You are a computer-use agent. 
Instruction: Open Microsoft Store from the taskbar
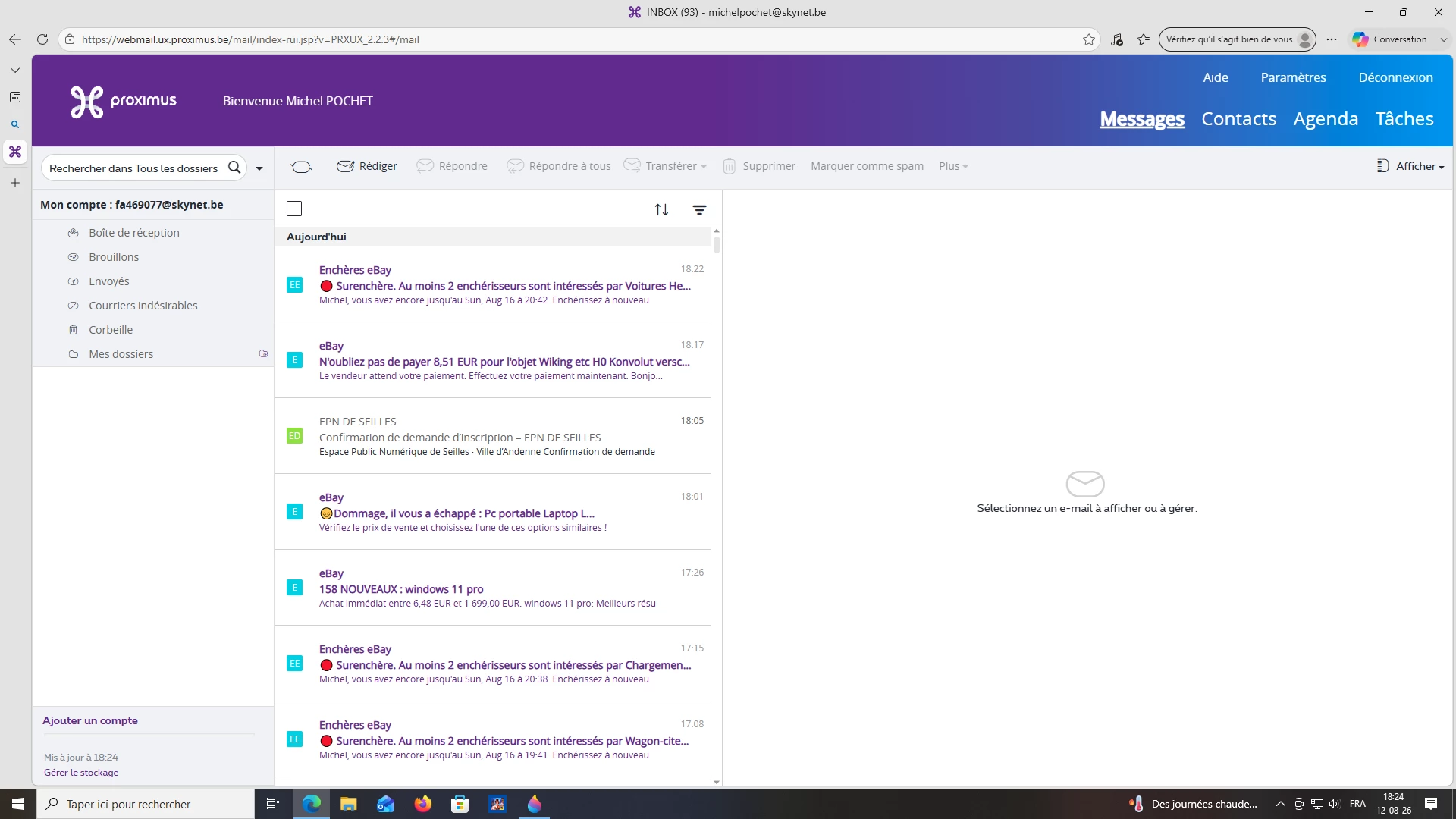[460, 804]
